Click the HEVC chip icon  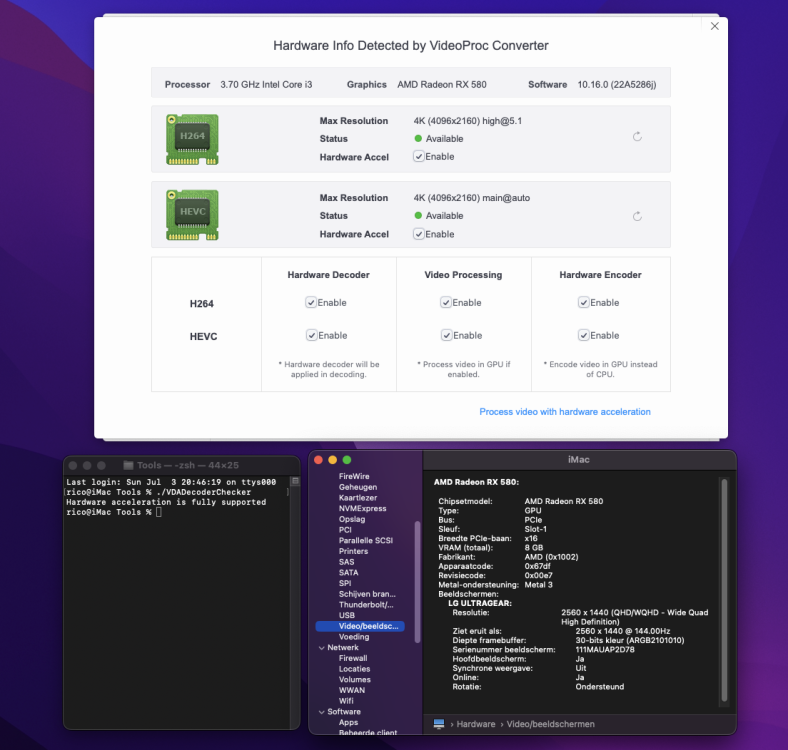click(x=192, y=215)
